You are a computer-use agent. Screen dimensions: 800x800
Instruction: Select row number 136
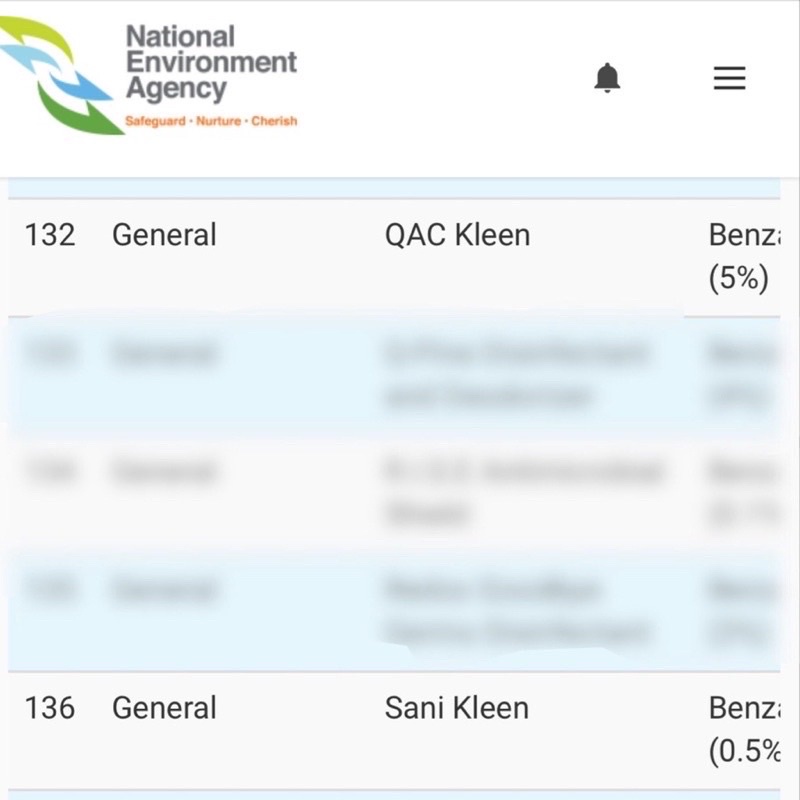(50, 708)
